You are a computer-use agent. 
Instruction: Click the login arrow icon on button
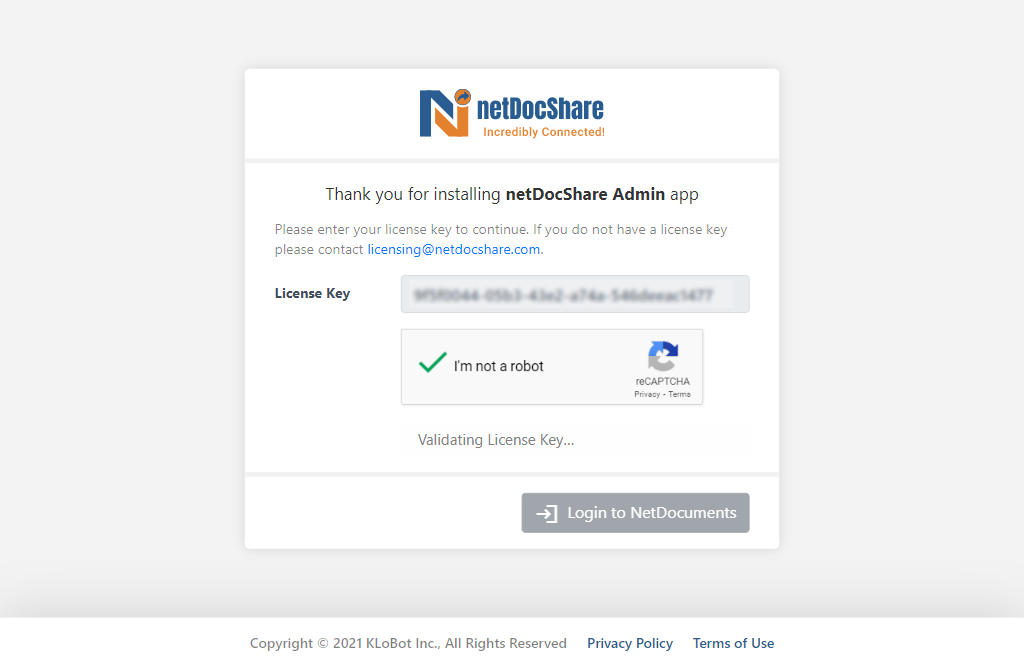coord(547,513)
